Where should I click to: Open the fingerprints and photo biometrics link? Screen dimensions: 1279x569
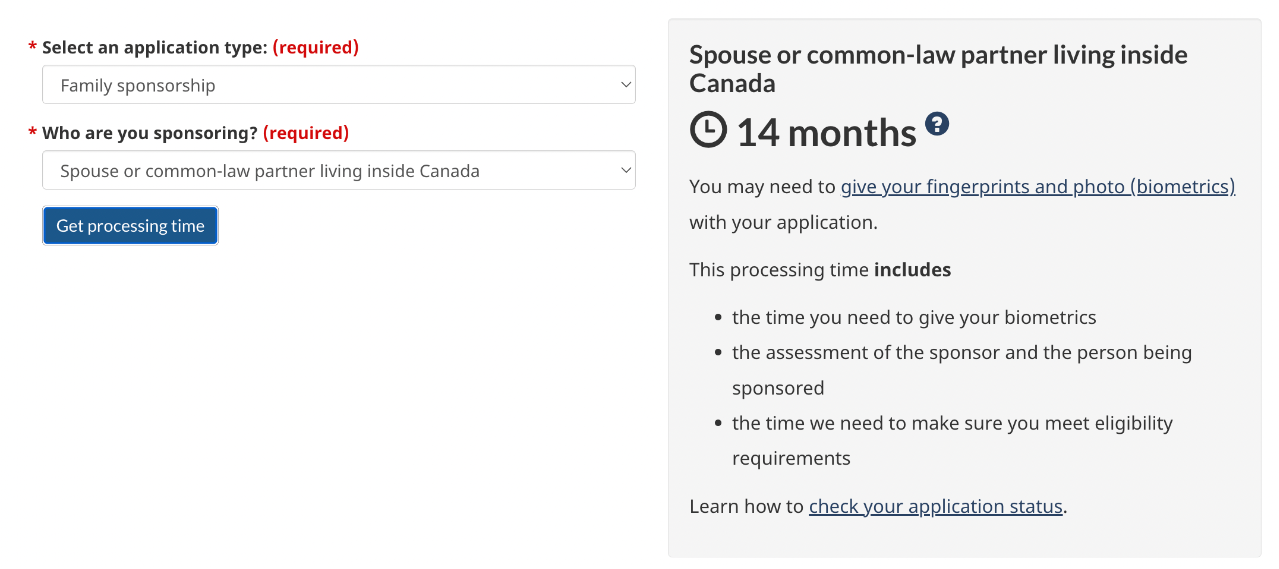[1037, 187]
